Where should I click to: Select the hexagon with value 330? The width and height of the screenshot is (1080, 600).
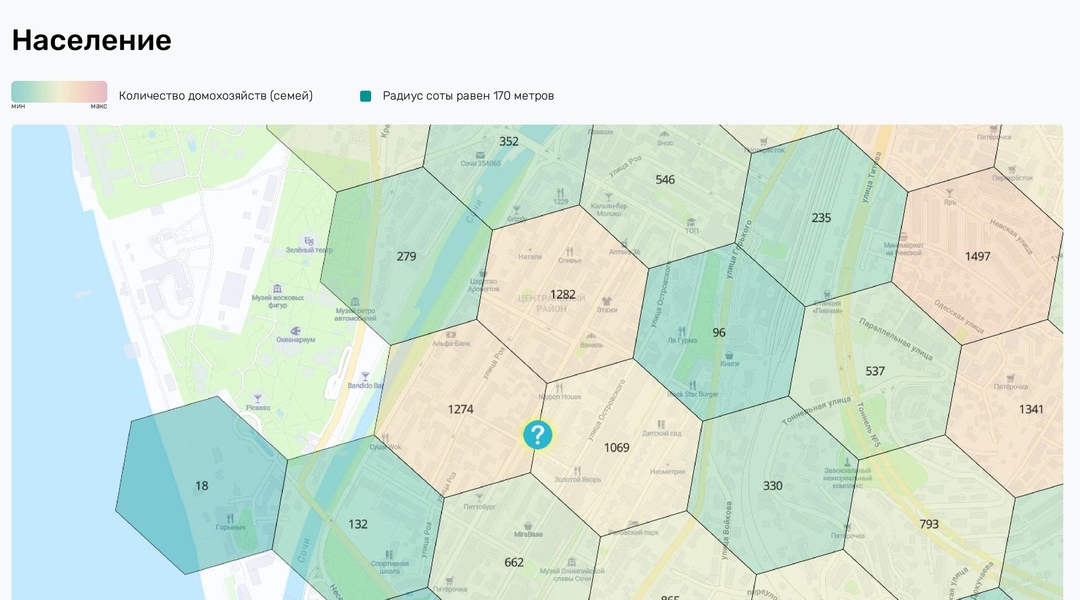772,486
